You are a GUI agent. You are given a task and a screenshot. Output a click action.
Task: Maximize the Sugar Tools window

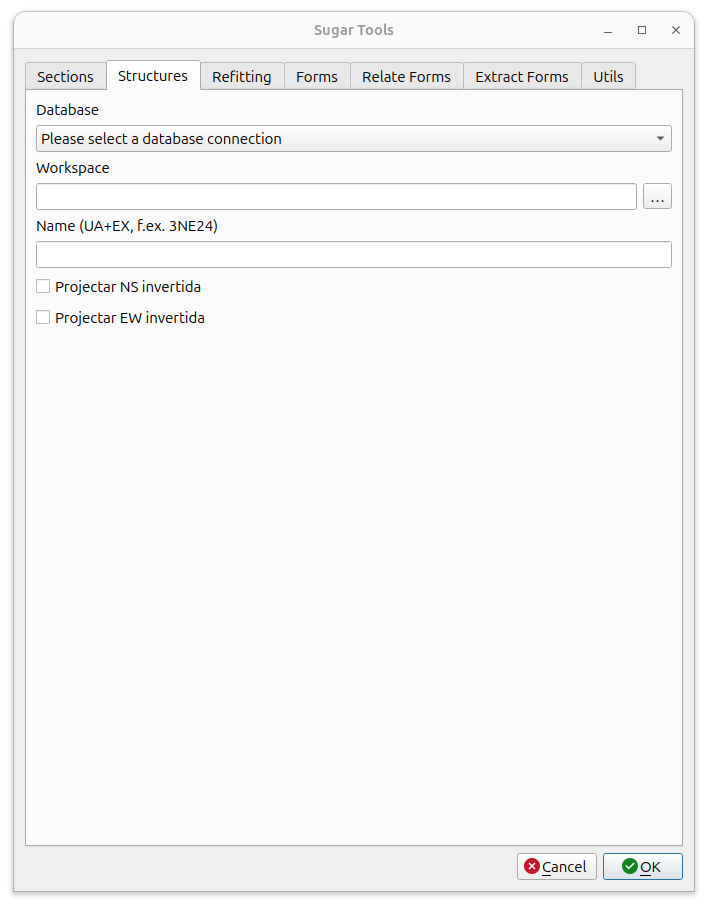pos(642,30)
